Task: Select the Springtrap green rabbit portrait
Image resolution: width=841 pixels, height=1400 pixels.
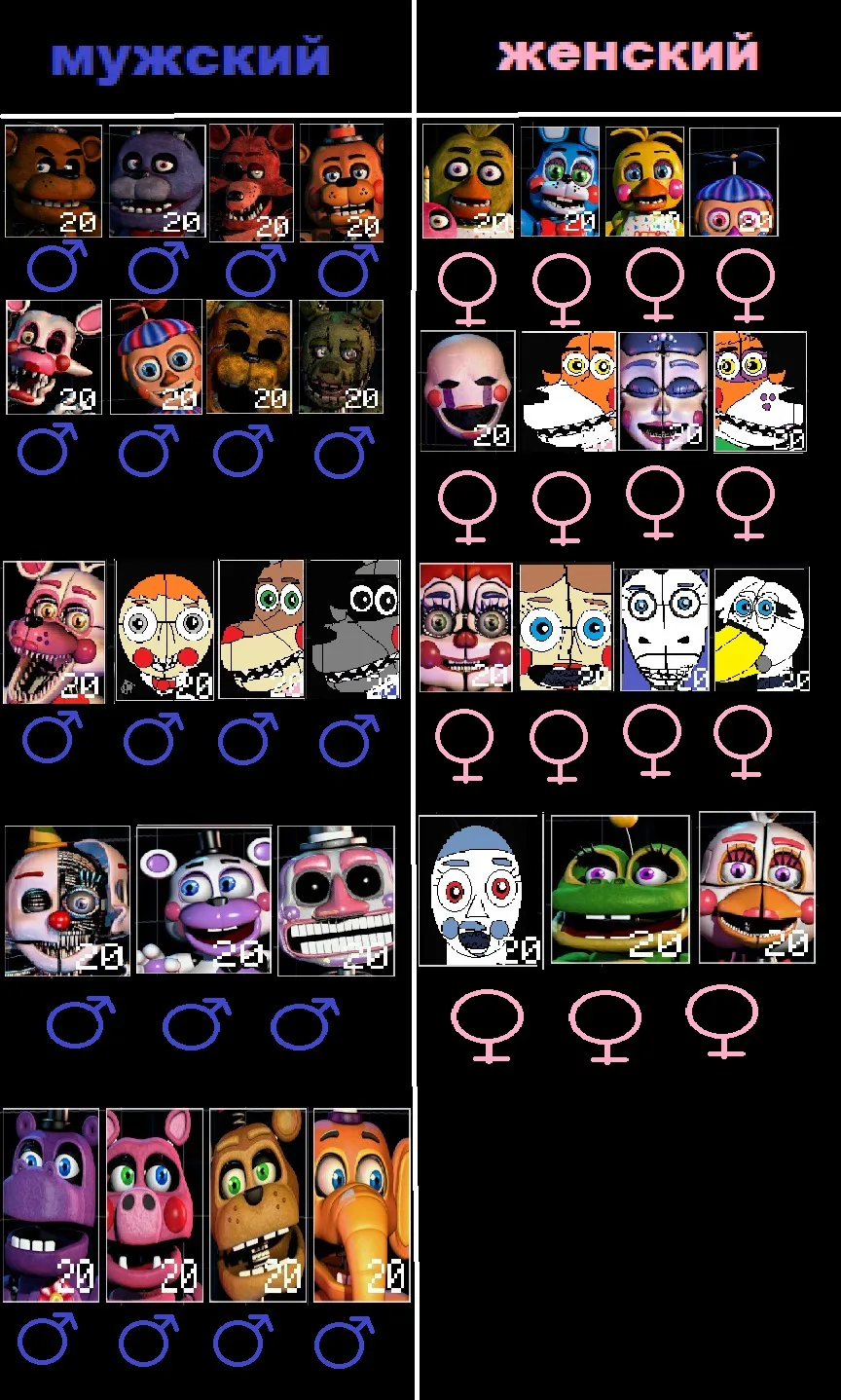Action: (341, 356)
